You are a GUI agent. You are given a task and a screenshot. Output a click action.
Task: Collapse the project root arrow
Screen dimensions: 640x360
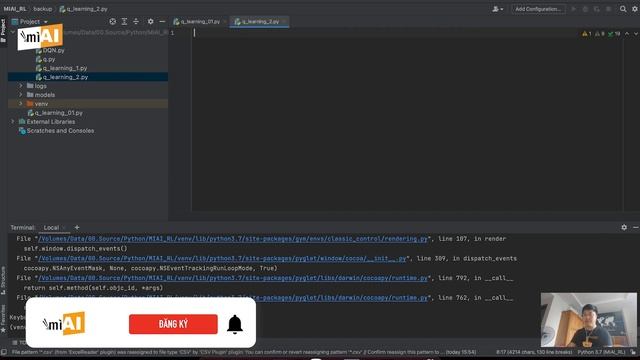(13, 32)
